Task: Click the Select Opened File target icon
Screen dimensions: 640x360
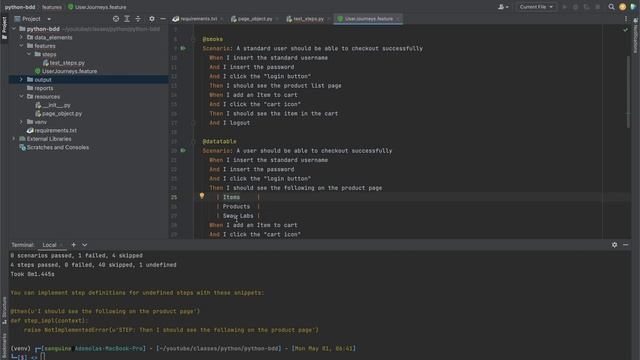Action: 116,19
